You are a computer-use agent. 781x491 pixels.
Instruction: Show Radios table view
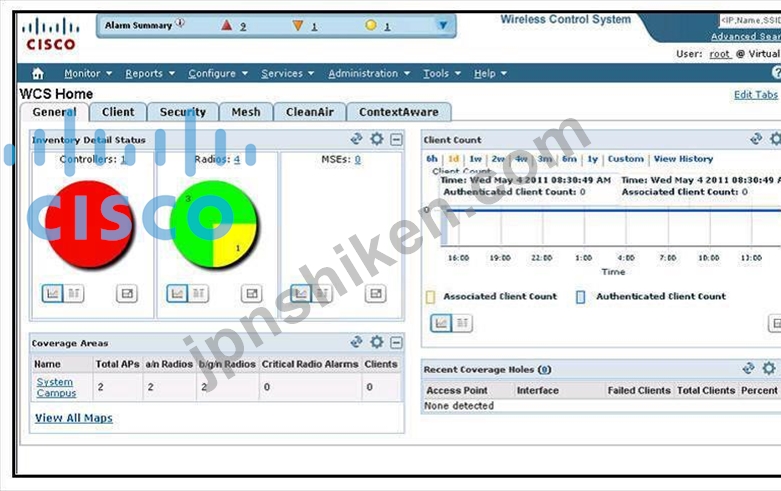(198, 293)
